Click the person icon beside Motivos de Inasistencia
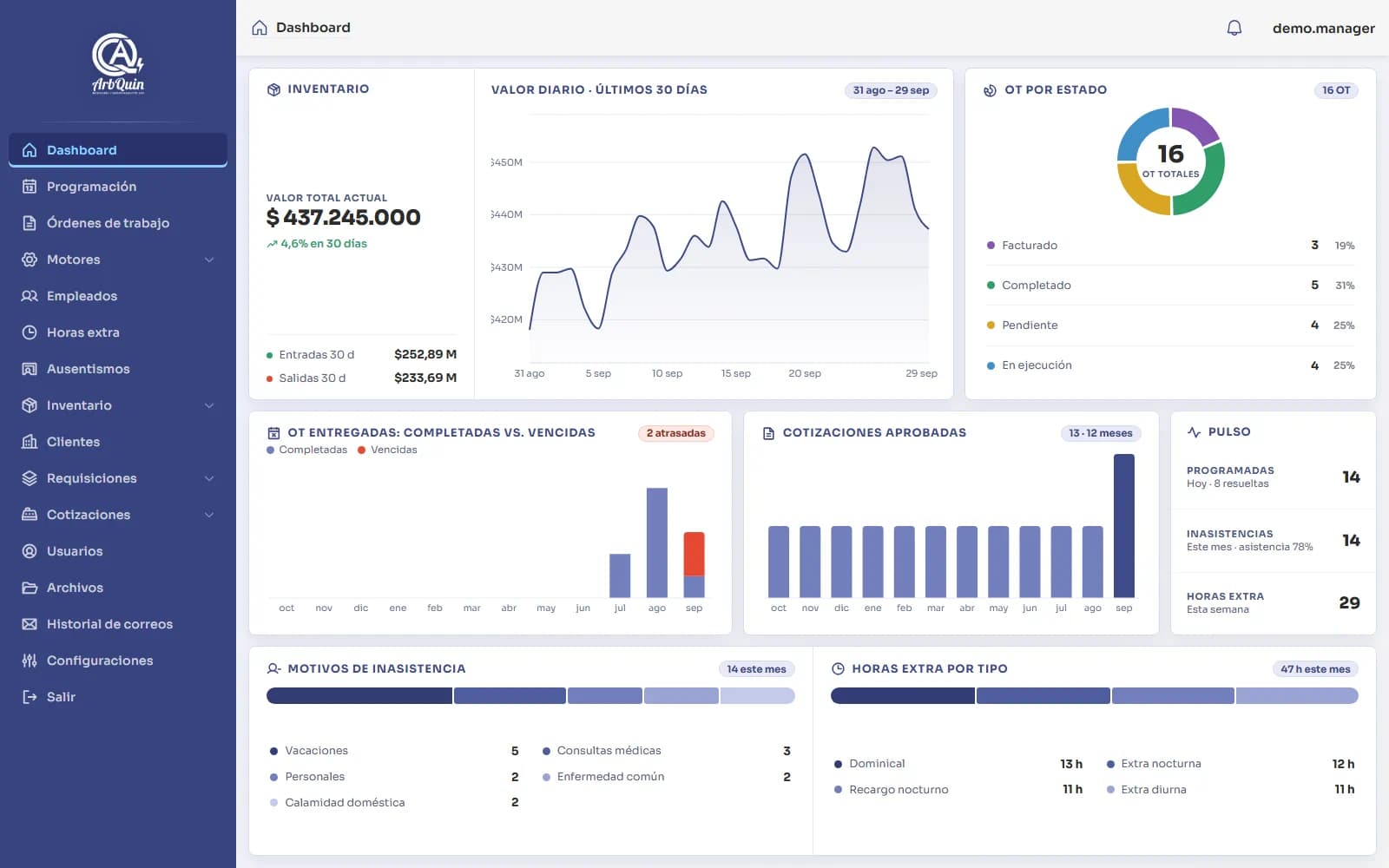Viewport: 1389px width, 868px height. click(273, 669)
